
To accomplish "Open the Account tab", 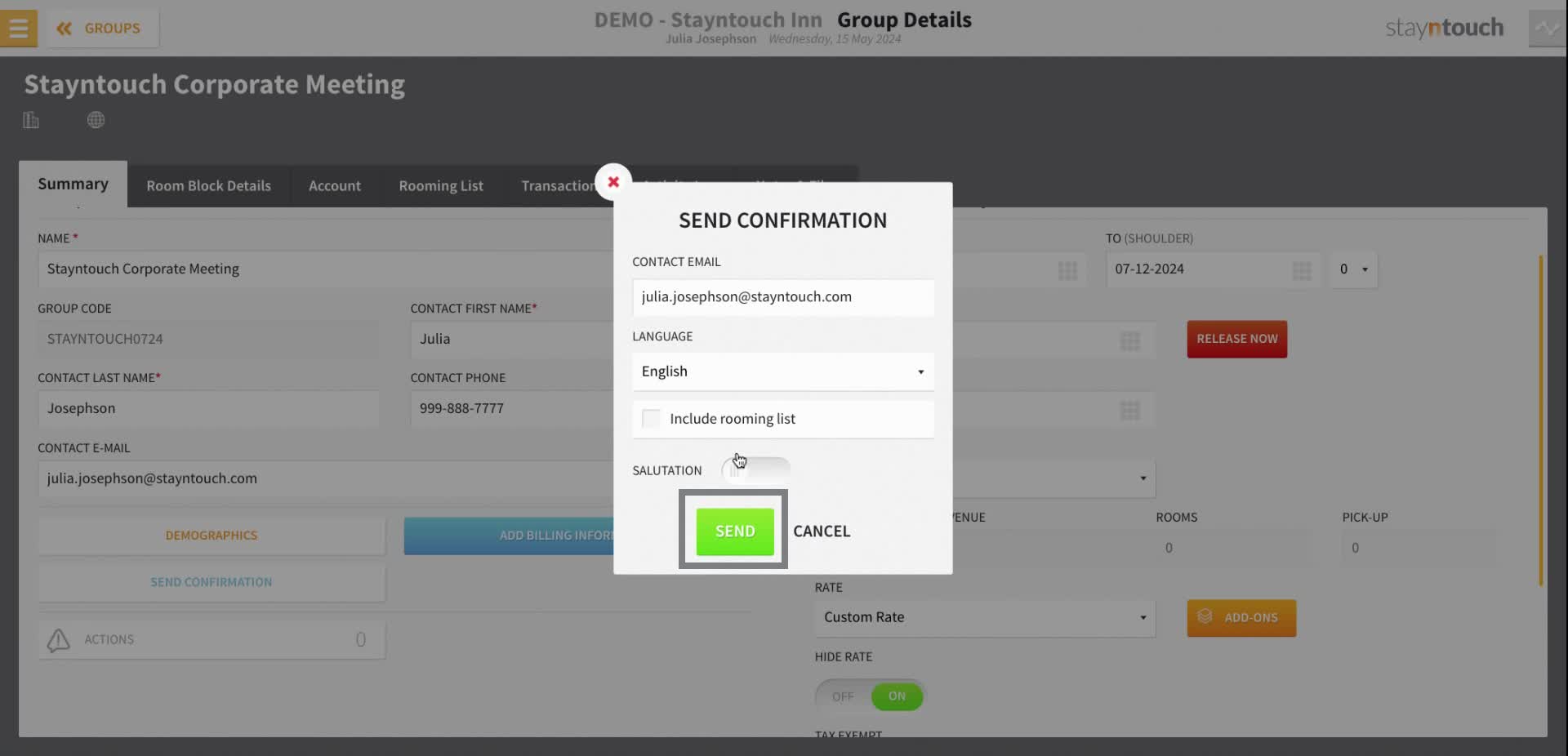I will click(335, 186).
